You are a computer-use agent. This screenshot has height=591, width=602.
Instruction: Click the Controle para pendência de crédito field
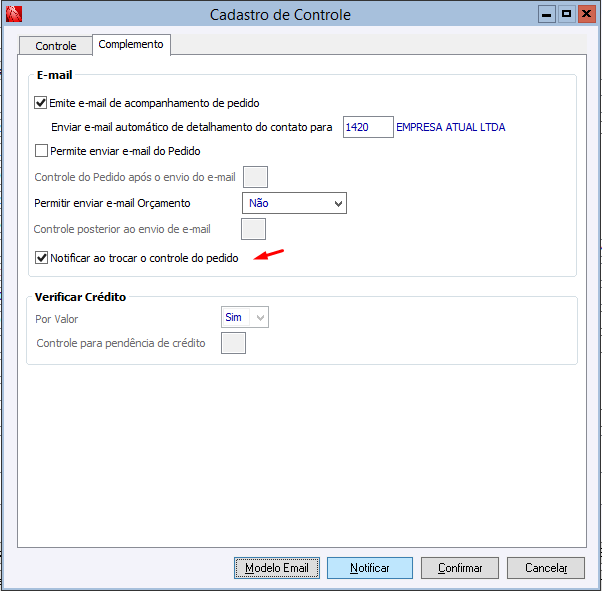pyautogui.click(x=233, y=343)
